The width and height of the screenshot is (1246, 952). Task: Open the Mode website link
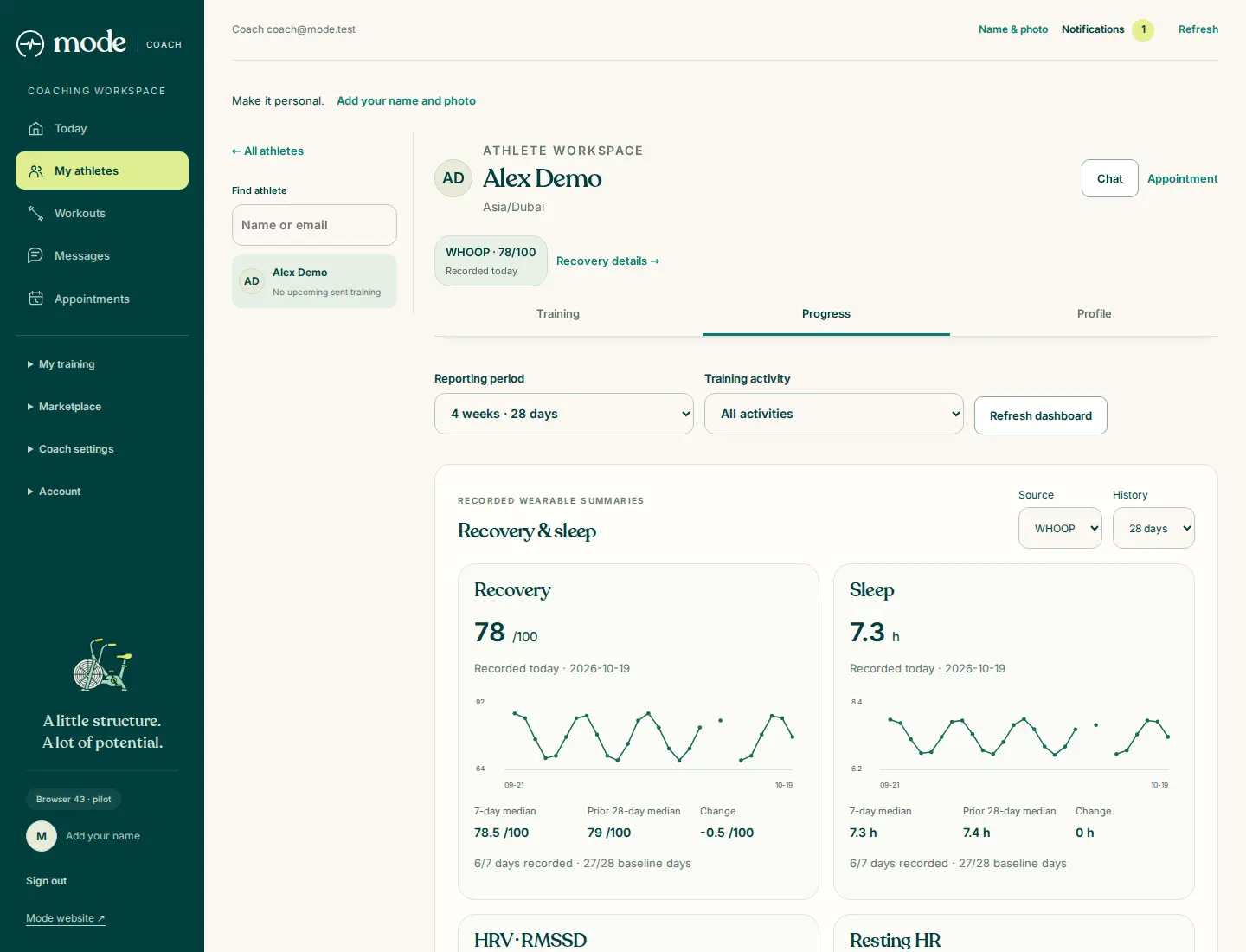(66, 918)
